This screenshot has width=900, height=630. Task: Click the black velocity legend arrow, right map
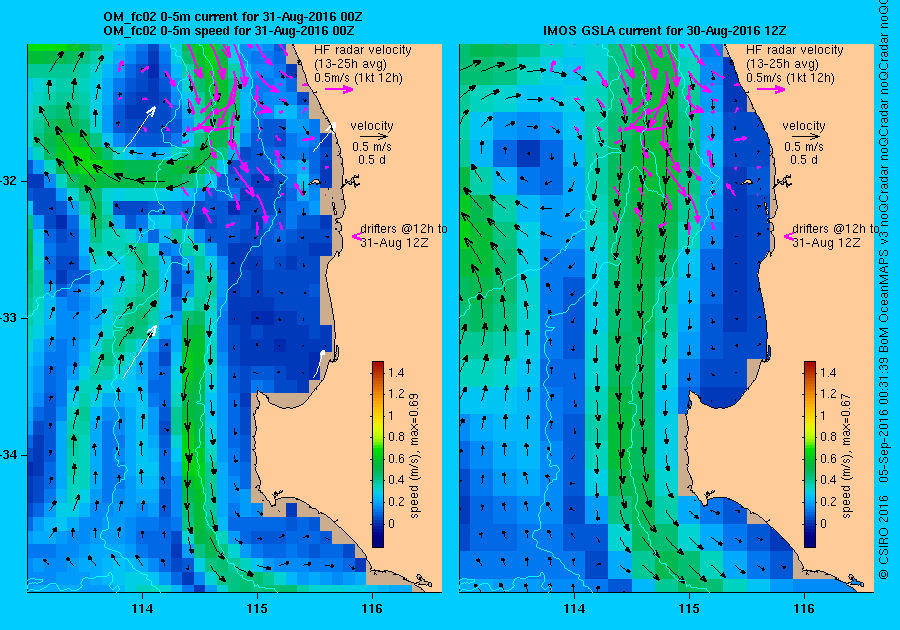806,137
